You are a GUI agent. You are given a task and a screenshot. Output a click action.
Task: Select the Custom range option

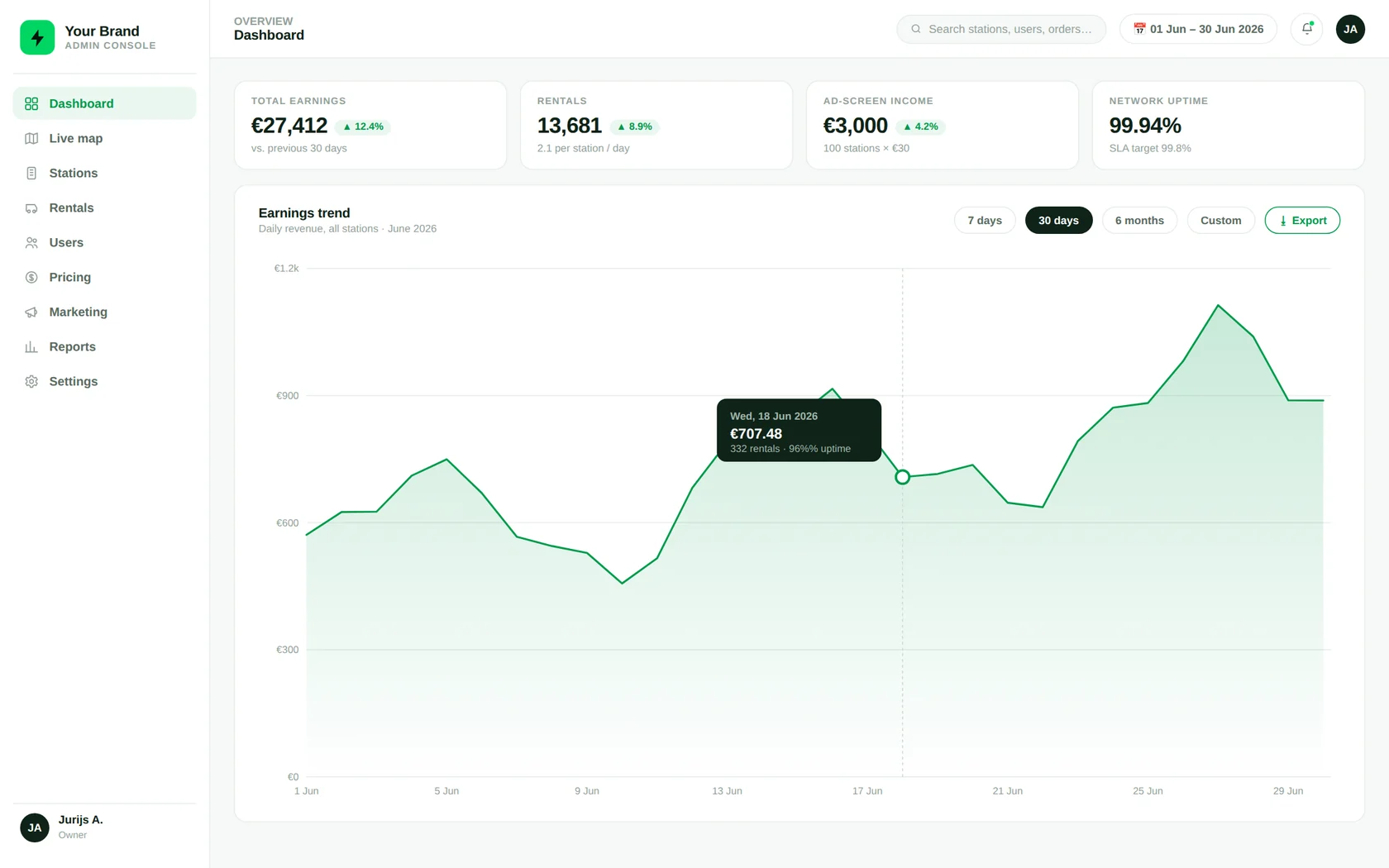(x=1220, y=221)
